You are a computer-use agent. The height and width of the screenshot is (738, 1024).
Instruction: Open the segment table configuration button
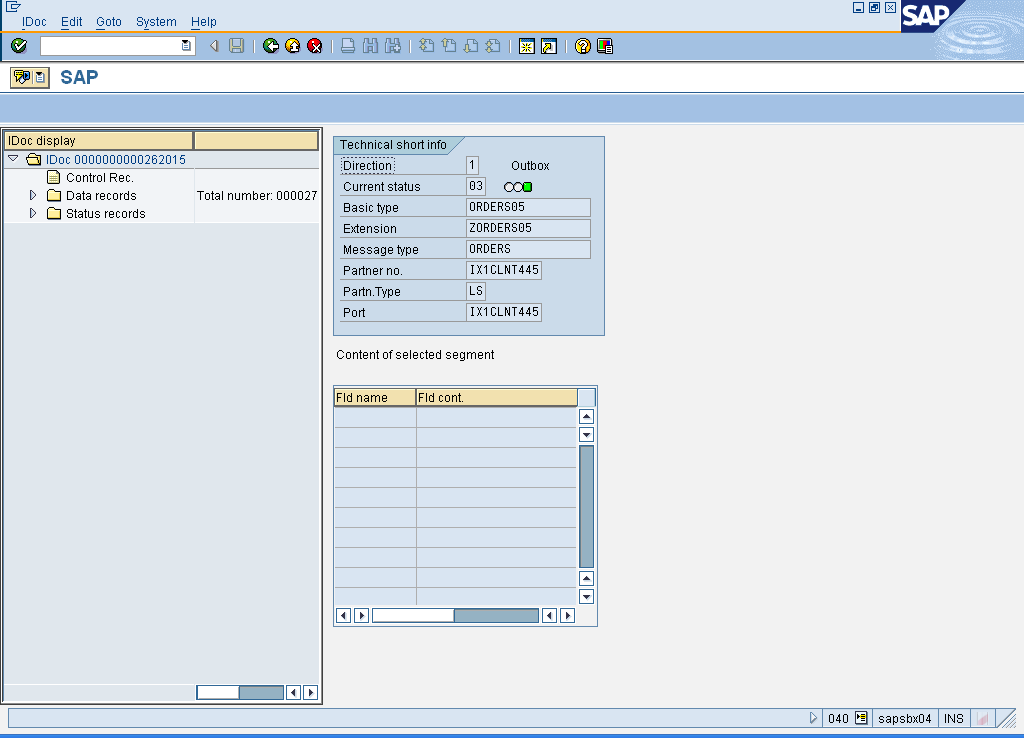586,397
